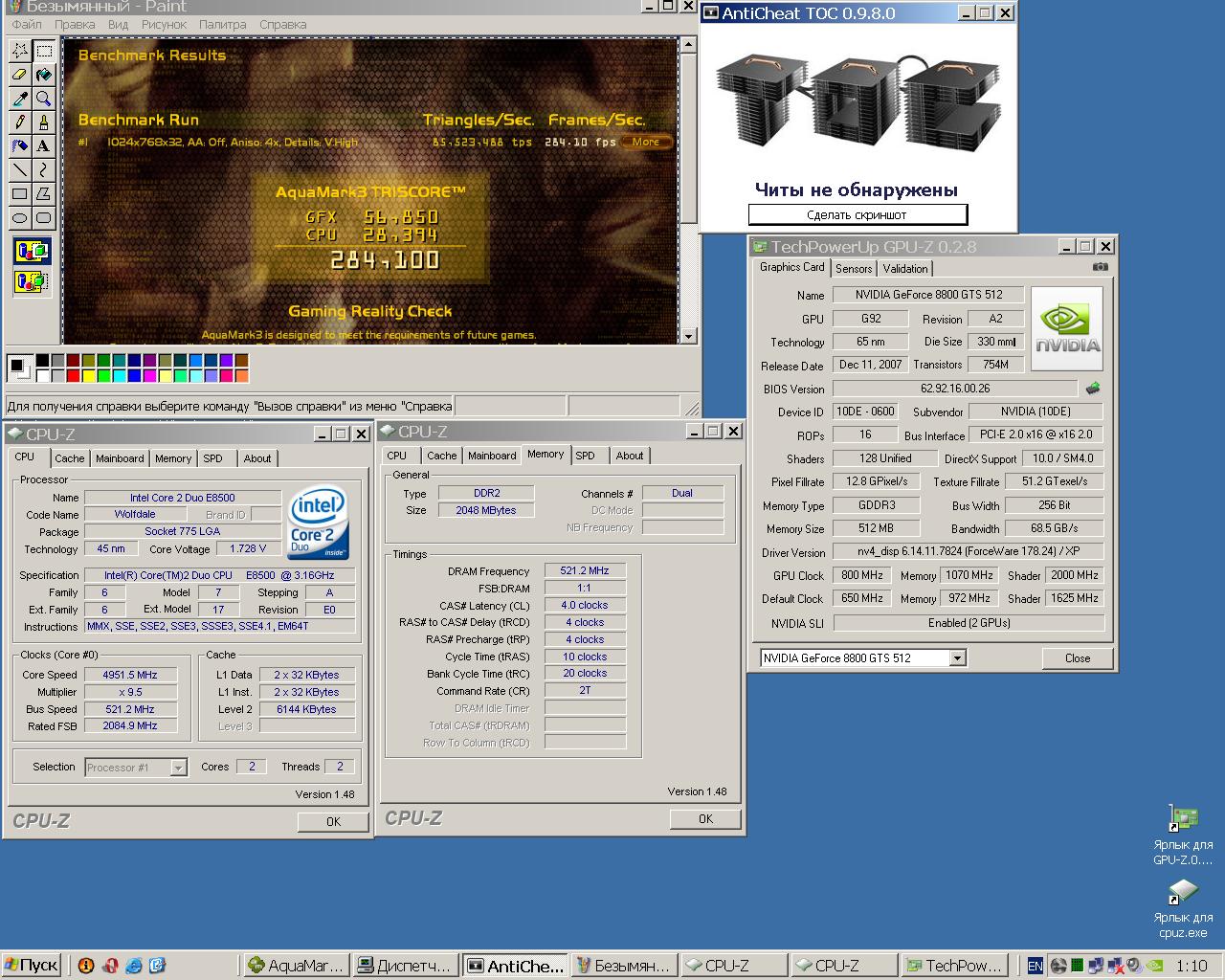Open the Рисунок menu in Paint
The width and height of the screenshot is (1225, 980).
tap(164, 25)
